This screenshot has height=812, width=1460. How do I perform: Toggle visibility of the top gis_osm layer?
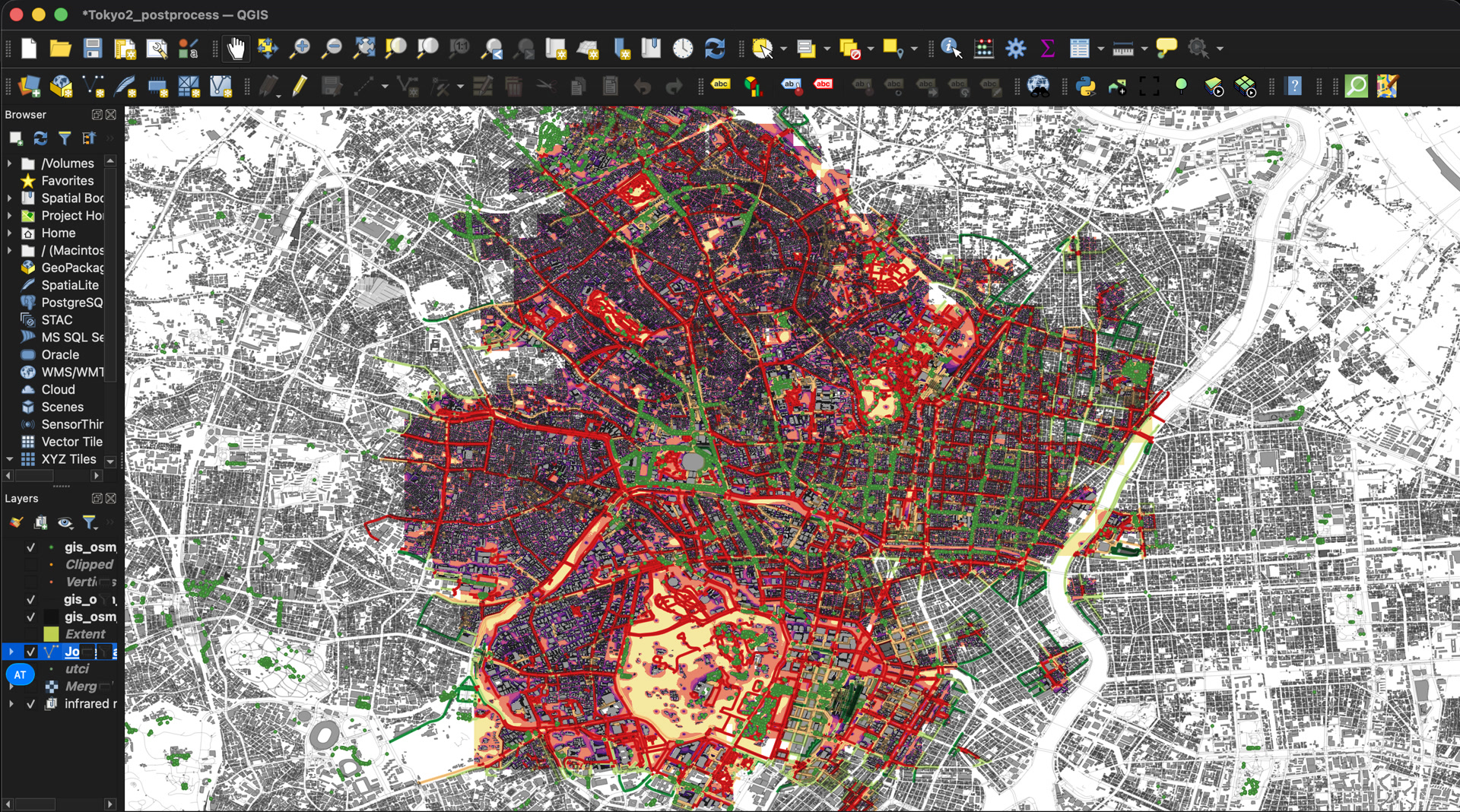[x=30, y=547]
